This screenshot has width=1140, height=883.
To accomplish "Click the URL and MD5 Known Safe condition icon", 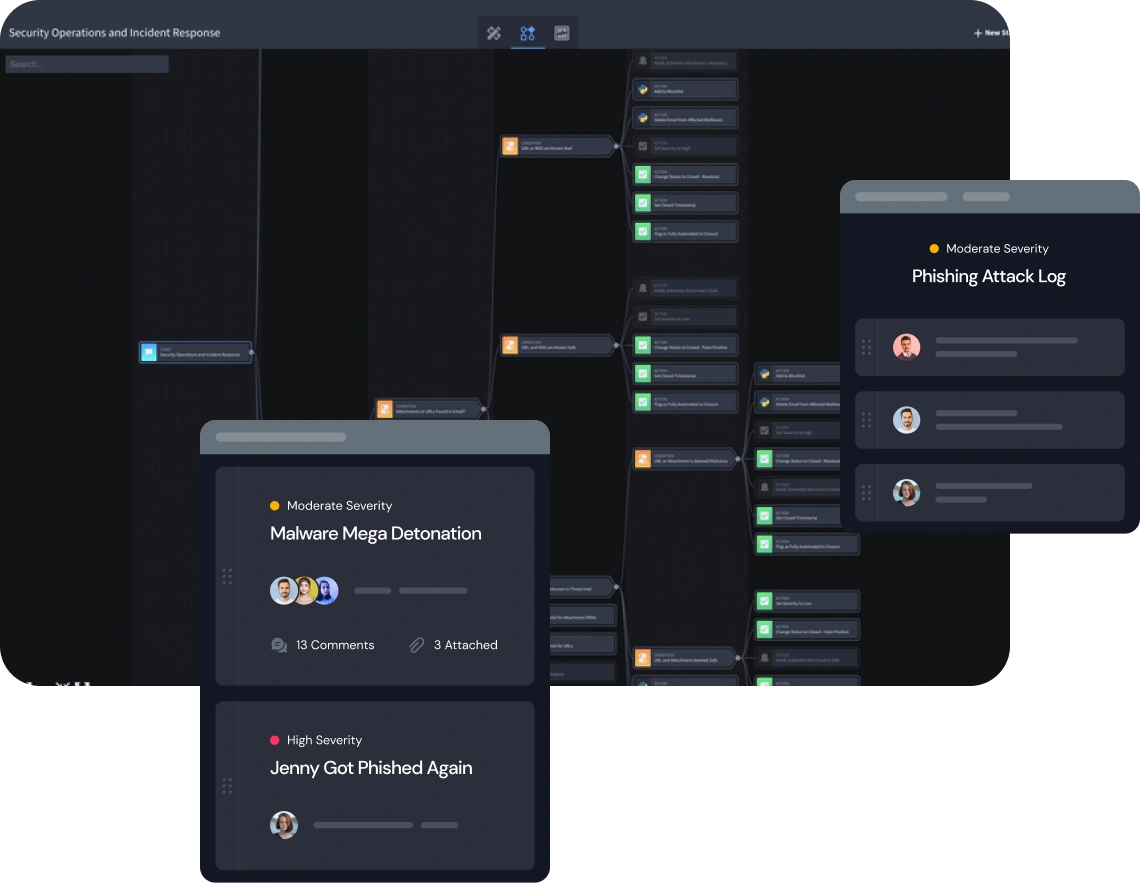I will click(510, 345).
